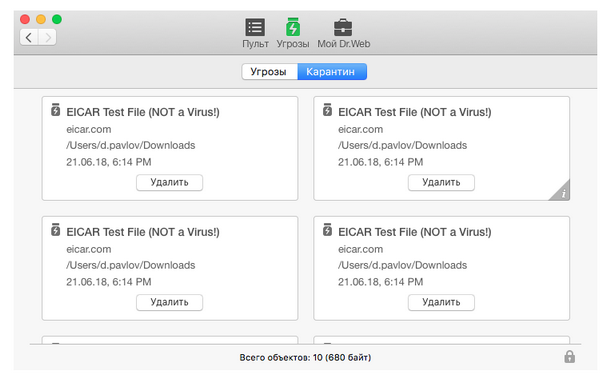Click the yellow minimize window button

(41, 19)
